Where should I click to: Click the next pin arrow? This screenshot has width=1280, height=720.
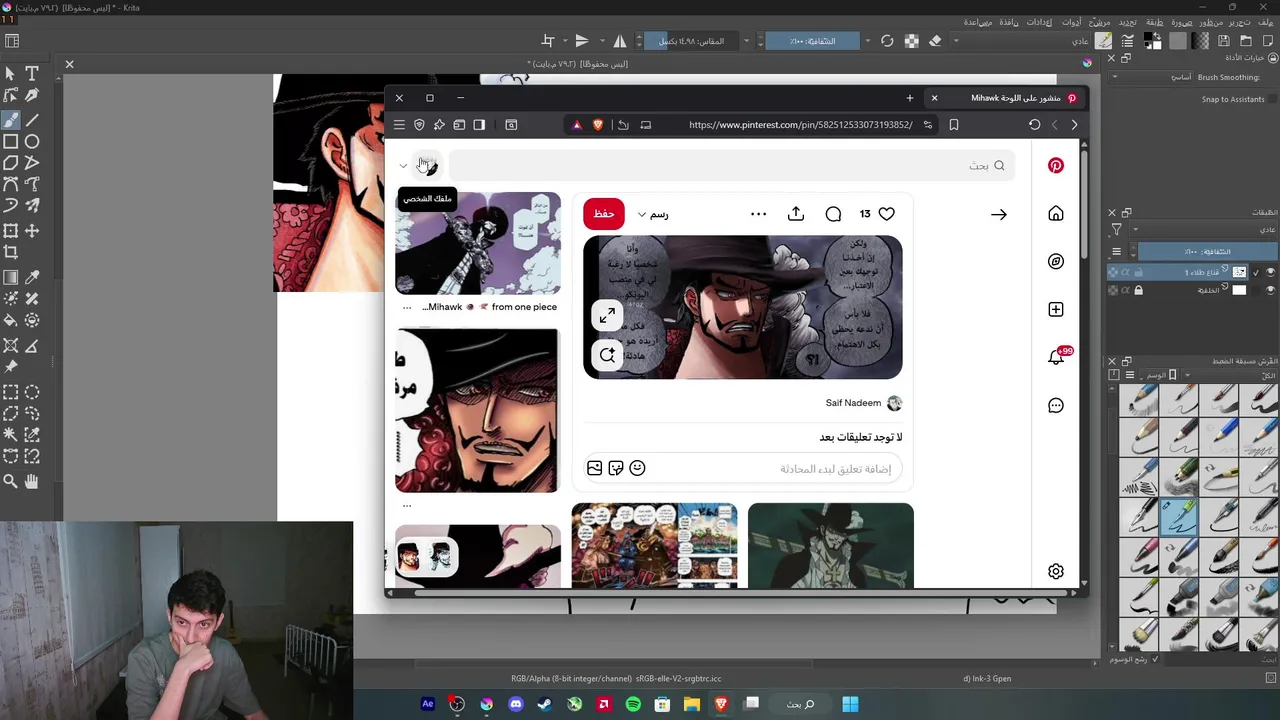pyautogui.click(x=999, y=214)
